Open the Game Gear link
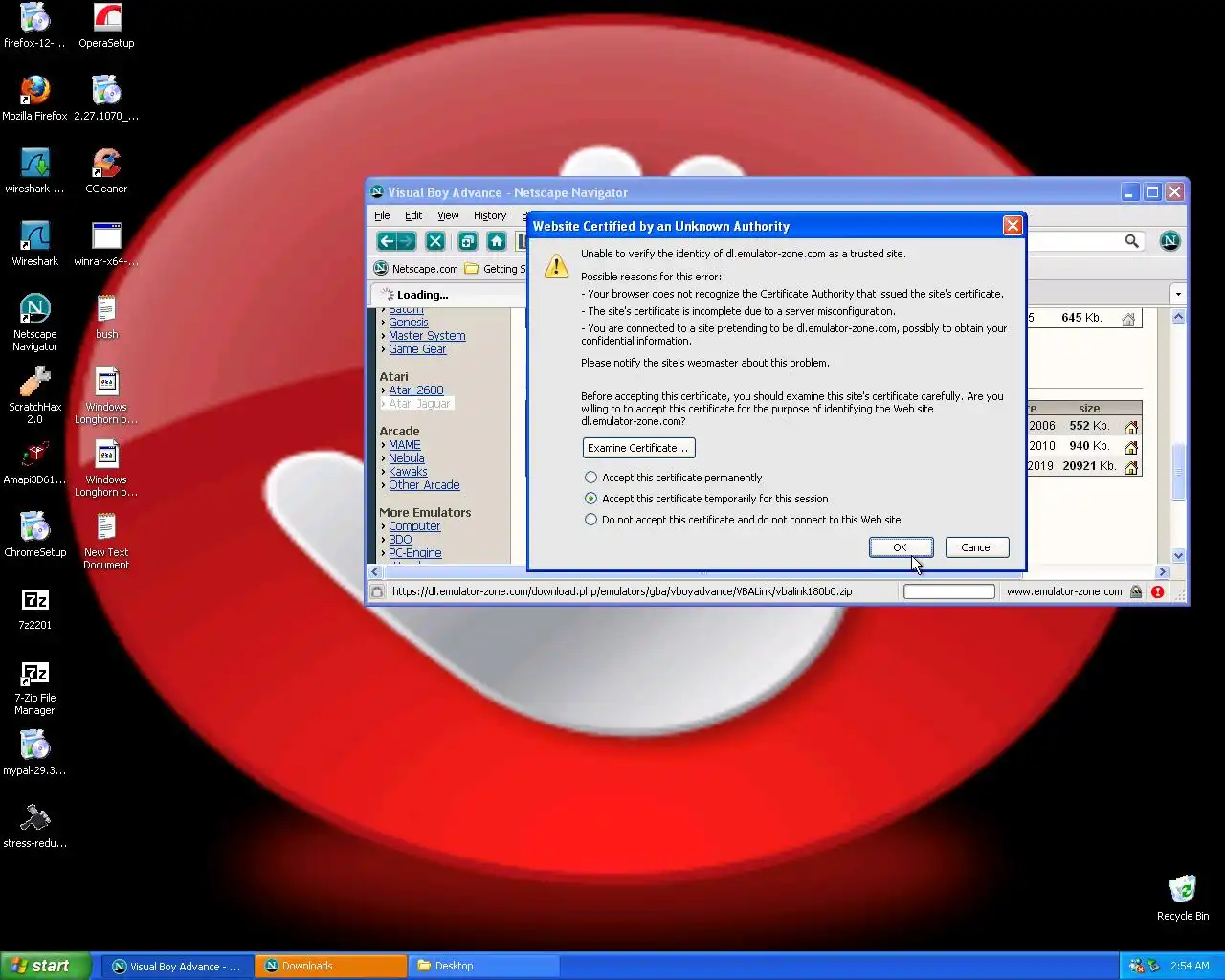Screen dimensions: 1225x980 pyautogui.click(x=417, y=349)
